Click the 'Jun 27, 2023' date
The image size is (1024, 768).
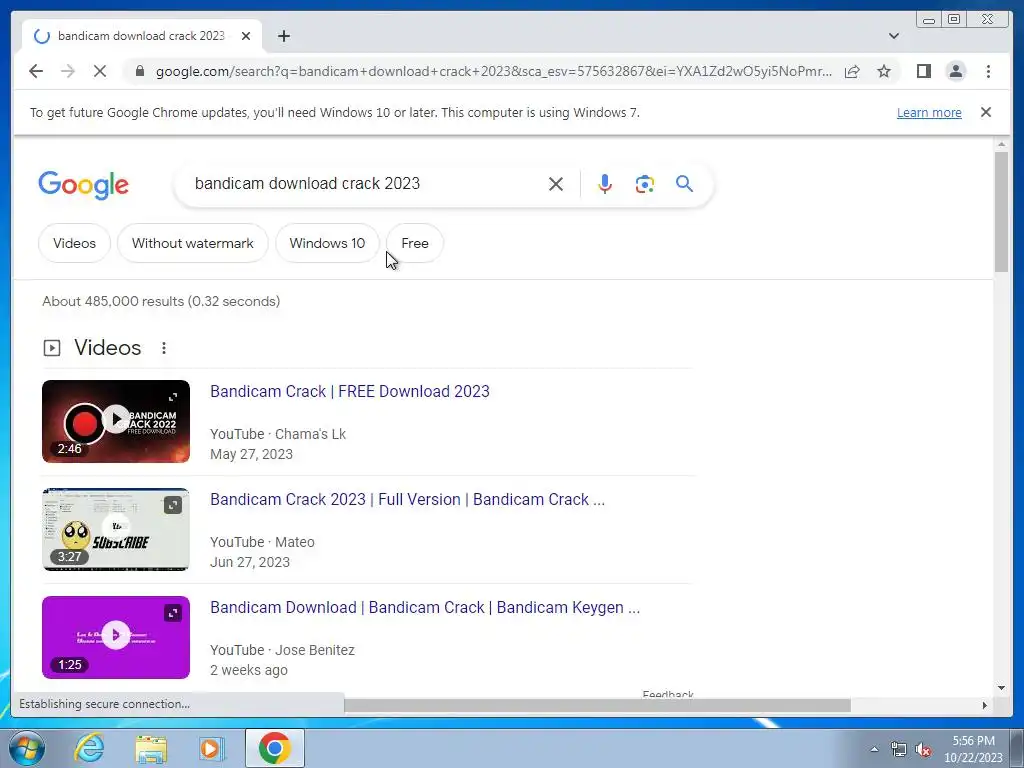pyautogui.click(x=249, y=562)
